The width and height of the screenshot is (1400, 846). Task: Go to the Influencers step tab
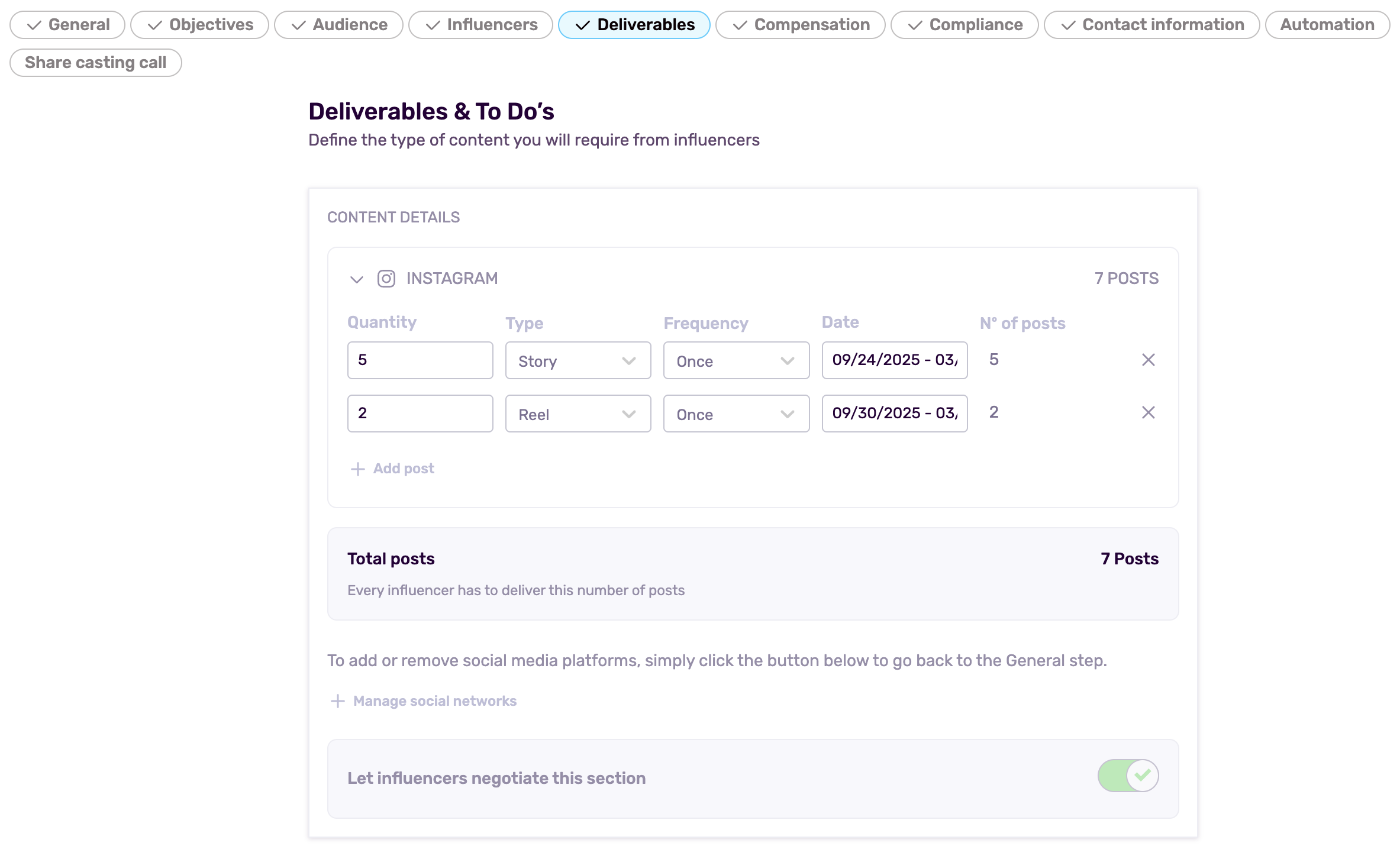pos(480,25)
